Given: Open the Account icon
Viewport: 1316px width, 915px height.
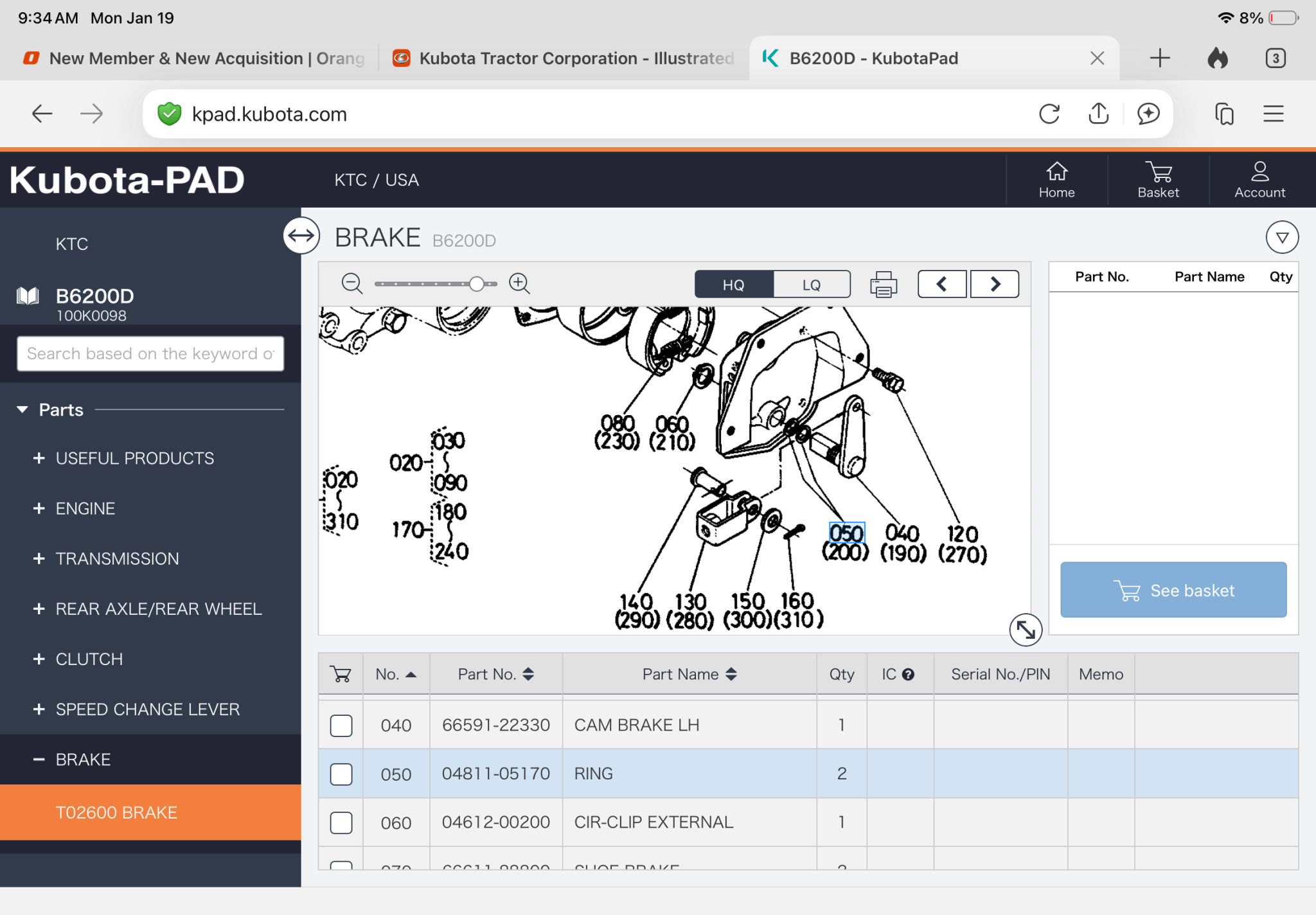Looking at the screenshot, I should pyautogui.click(x=1259, y=179).
